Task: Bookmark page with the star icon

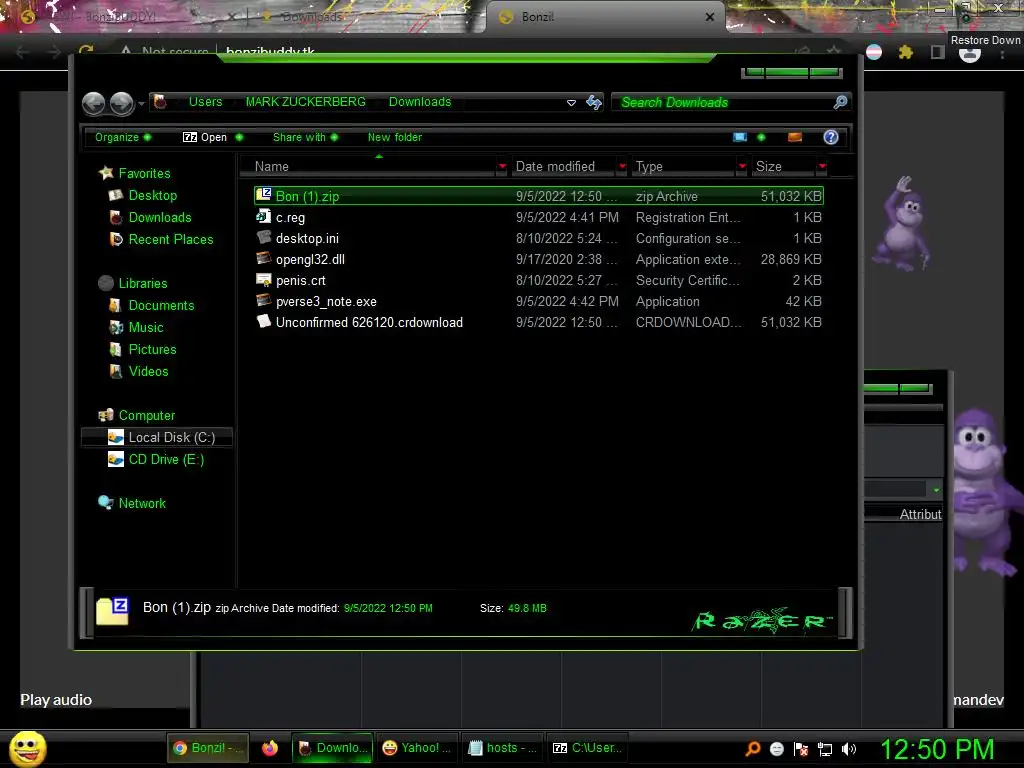Action: pyautogui.click(x=833, y=52)
